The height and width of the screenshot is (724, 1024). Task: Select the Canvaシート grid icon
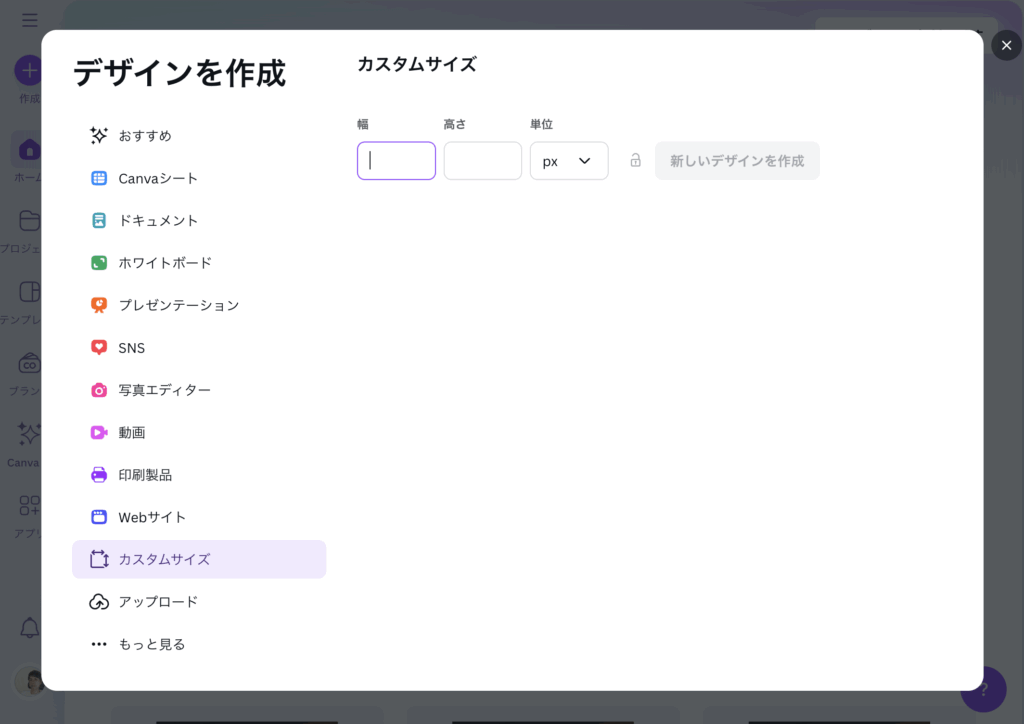[99, 178]
